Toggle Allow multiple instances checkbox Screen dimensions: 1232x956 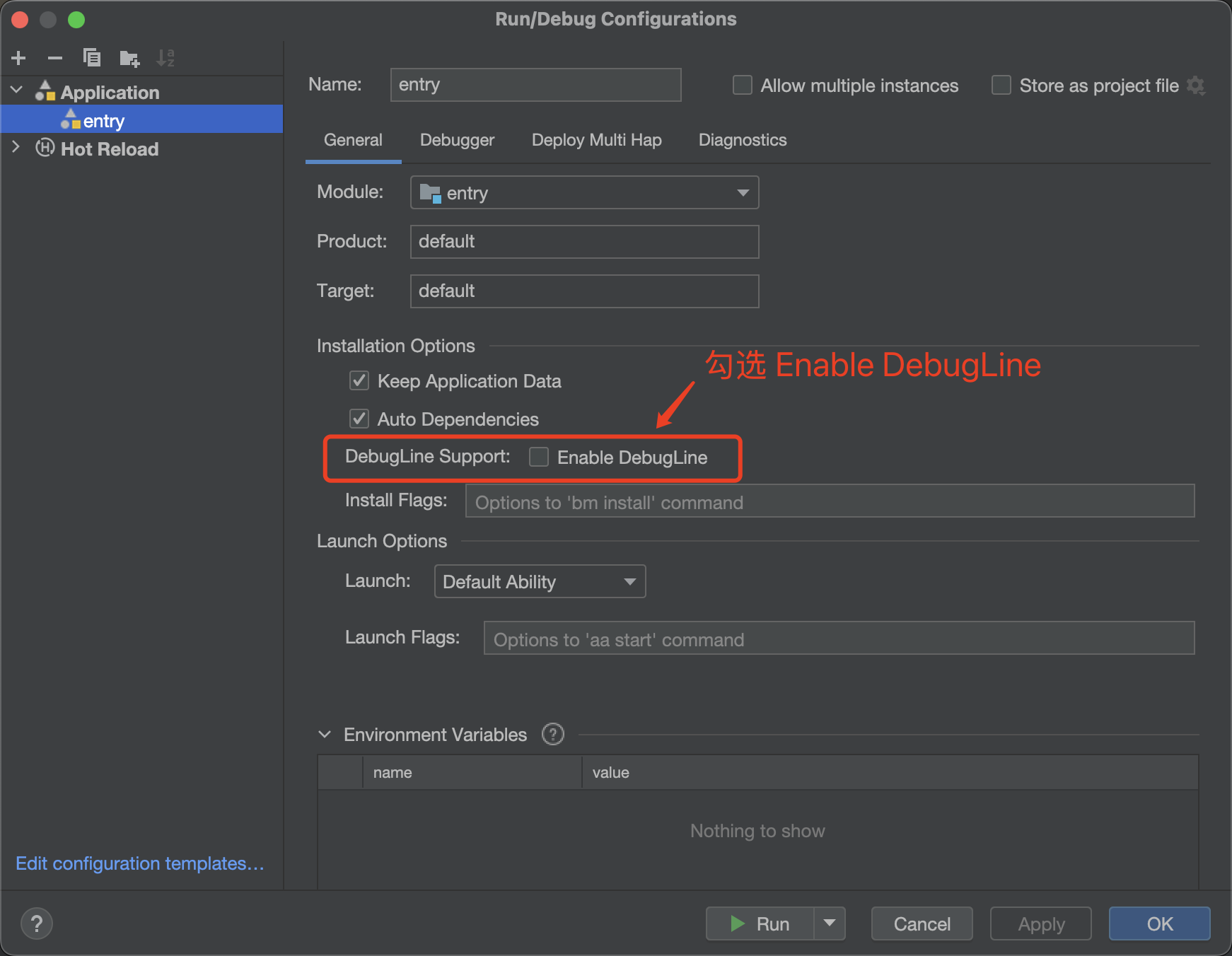[743, 86]
